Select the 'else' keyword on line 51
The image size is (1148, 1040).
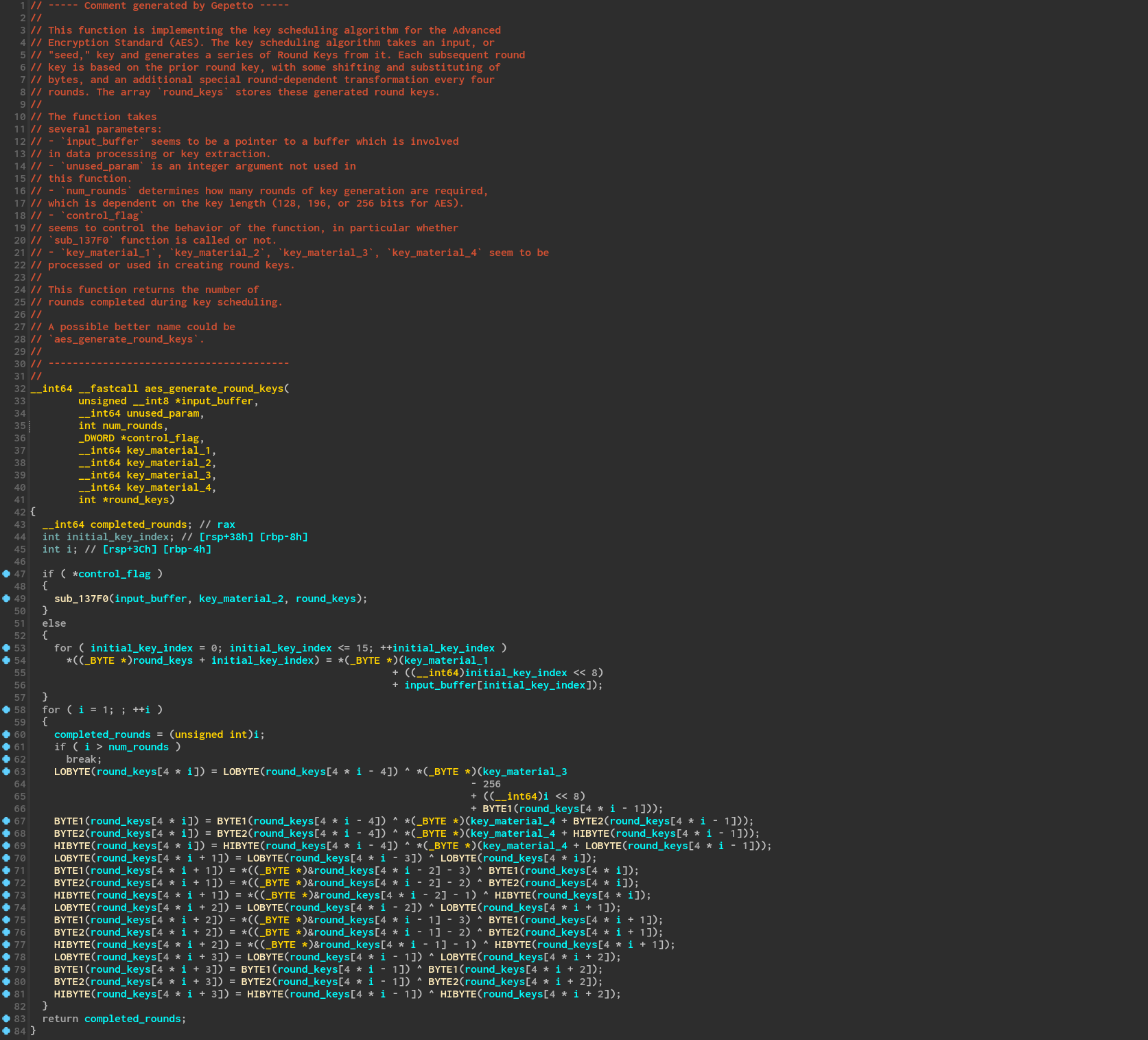coord(54,623)
